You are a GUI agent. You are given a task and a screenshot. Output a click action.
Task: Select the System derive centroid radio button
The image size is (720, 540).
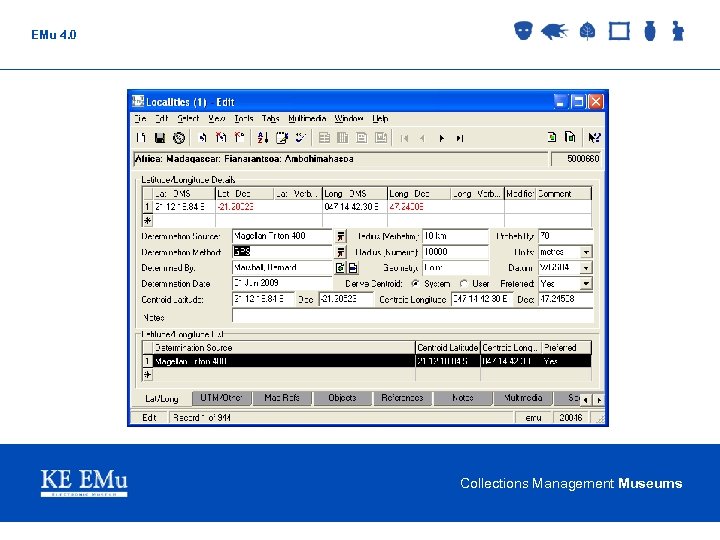click(x=415, y=284)
